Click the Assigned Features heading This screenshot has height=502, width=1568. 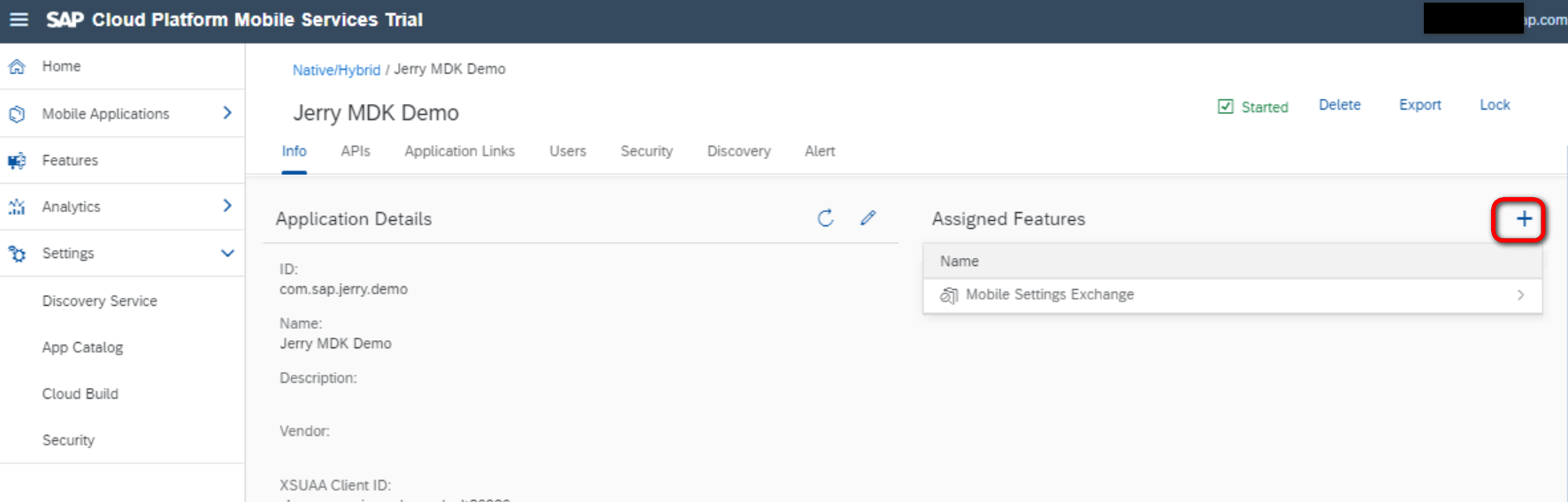(x=1008, y=219)
